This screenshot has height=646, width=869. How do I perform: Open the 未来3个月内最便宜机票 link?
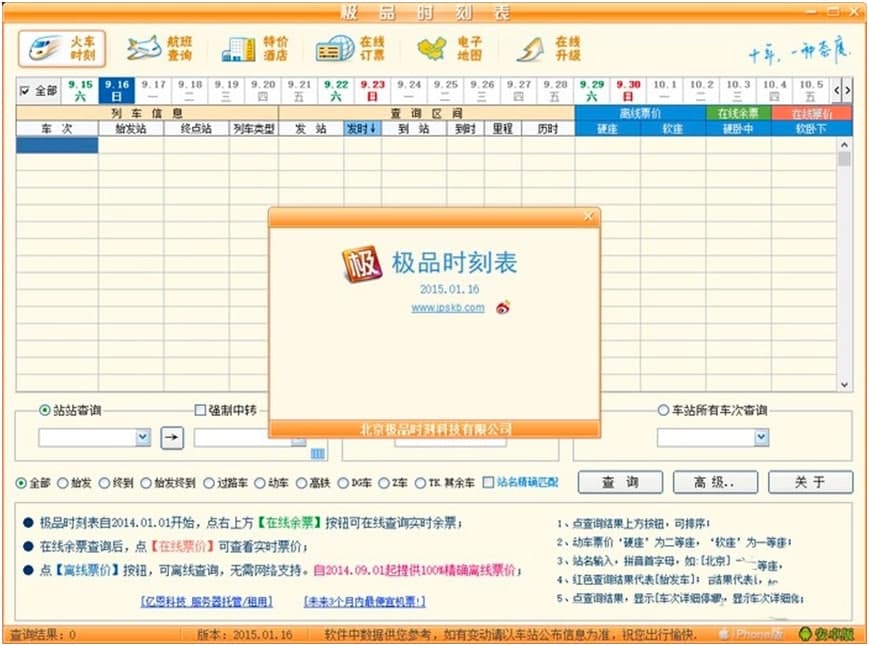click(364, 601)
